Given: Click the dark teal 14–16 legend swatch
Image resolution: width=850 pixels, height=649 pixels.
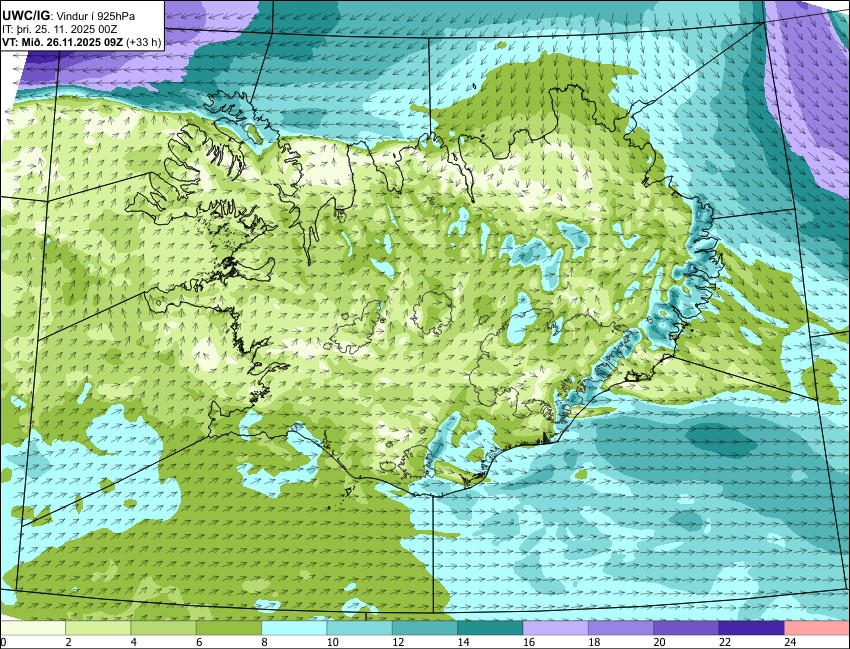Looking at the screenshot, I should tap(490, 628).
